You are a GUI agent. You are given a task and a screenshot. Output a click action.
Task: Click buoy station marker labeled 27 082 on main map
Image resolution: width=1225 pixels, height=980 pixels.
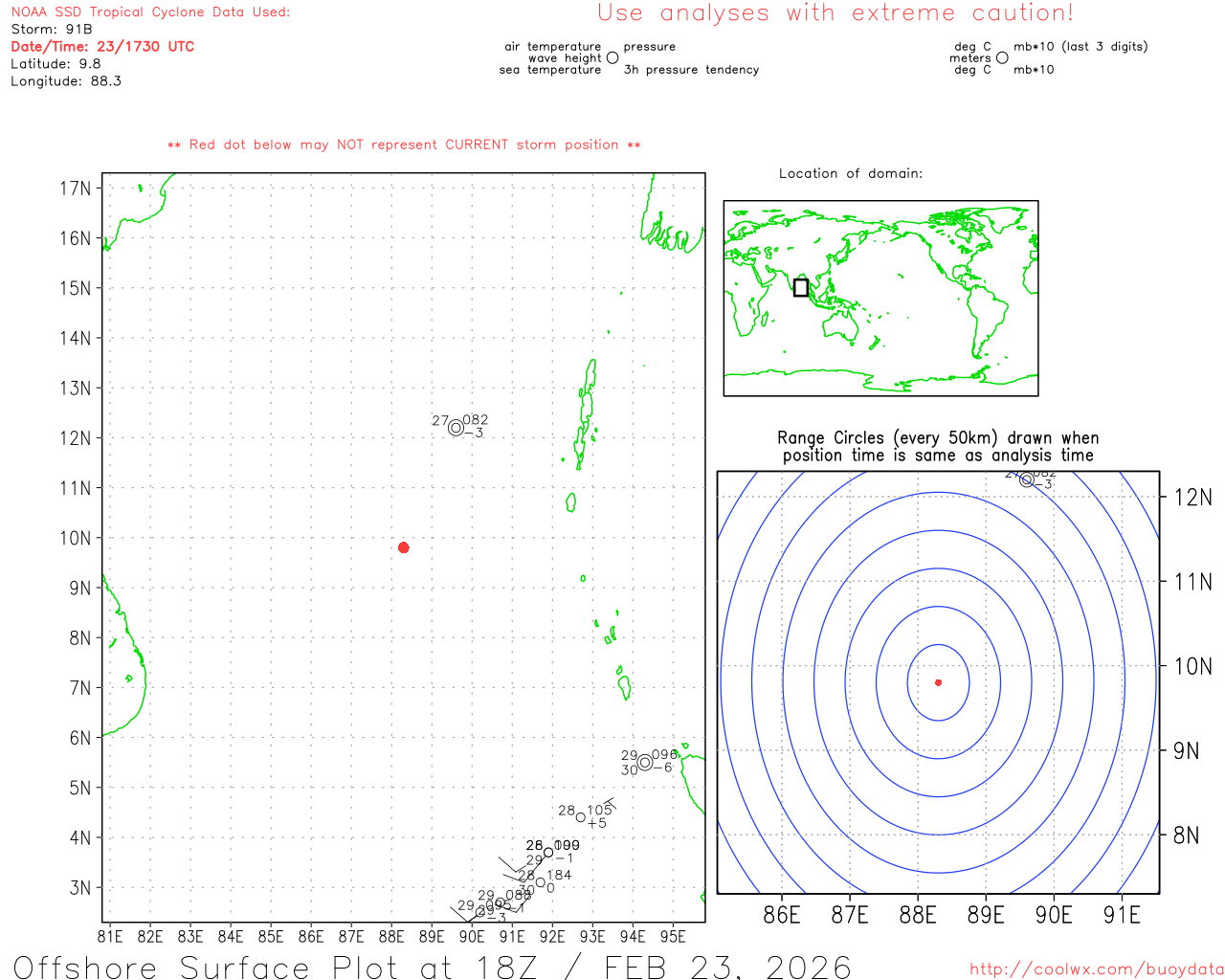(456, 428)
